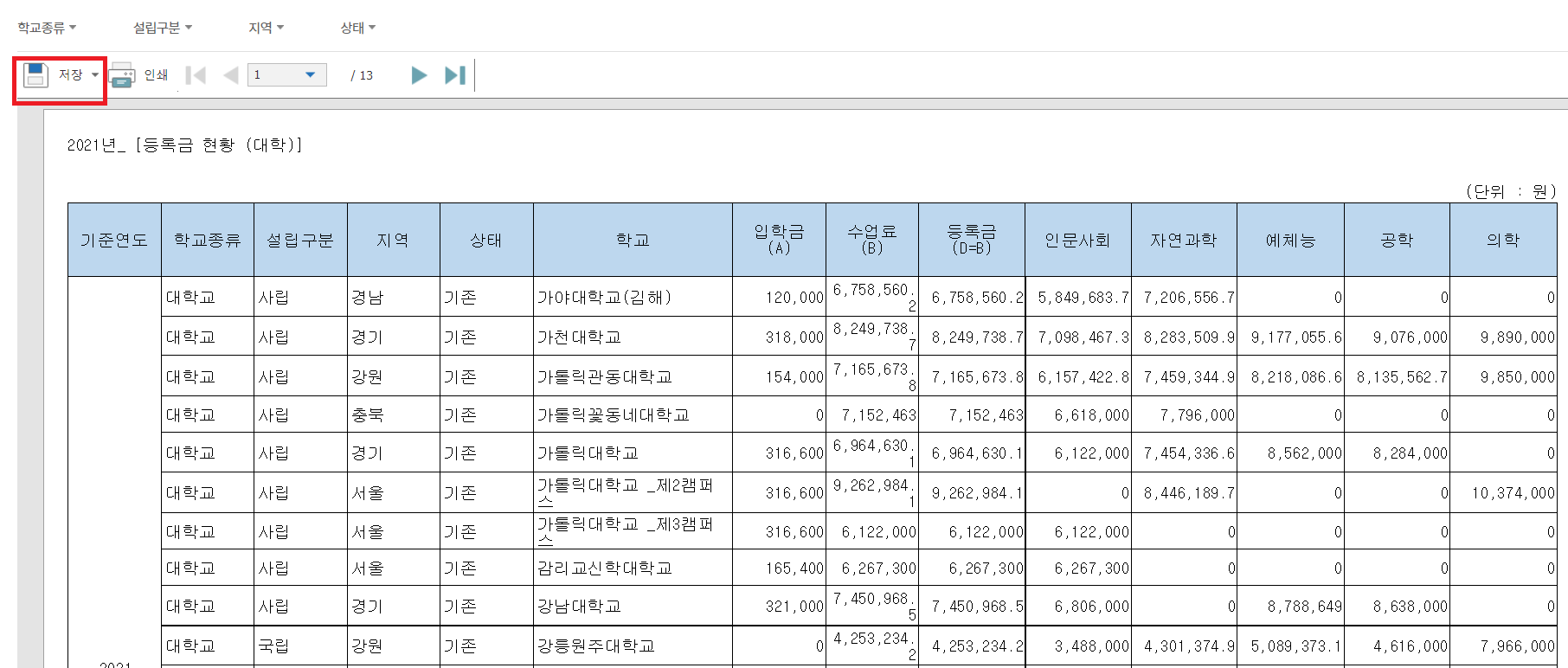Select the 가톨릭대학교 _제3캠퍼스 cell
Screen dimensions: 1568x668
(633, 531)
